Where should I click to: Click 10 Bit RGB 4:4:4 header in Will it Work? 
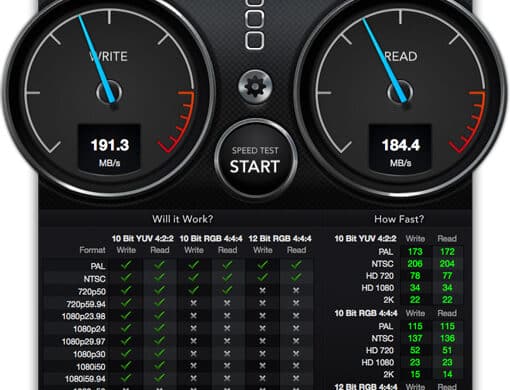211,239
